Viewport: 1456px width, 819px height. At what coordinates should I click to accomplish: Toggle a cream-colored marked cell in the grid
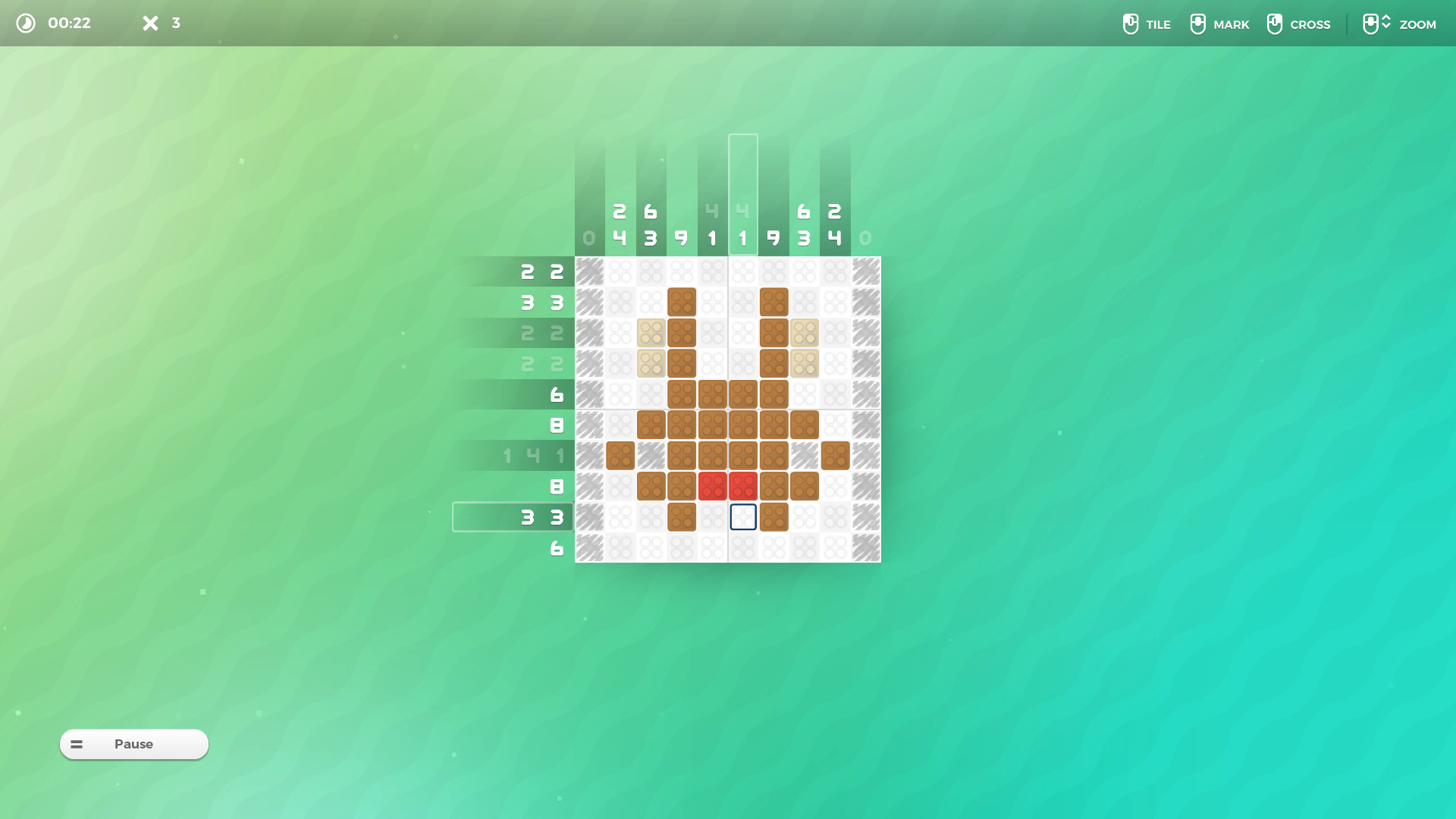tap(651, 333)
